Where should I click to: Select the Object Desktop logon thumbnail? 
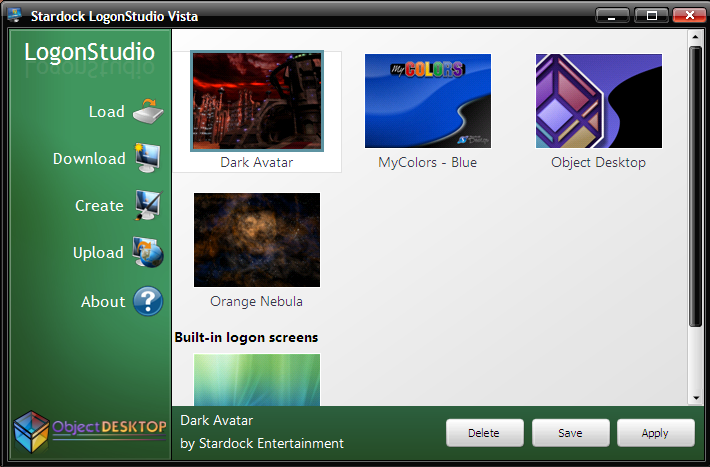click(599, 101)
